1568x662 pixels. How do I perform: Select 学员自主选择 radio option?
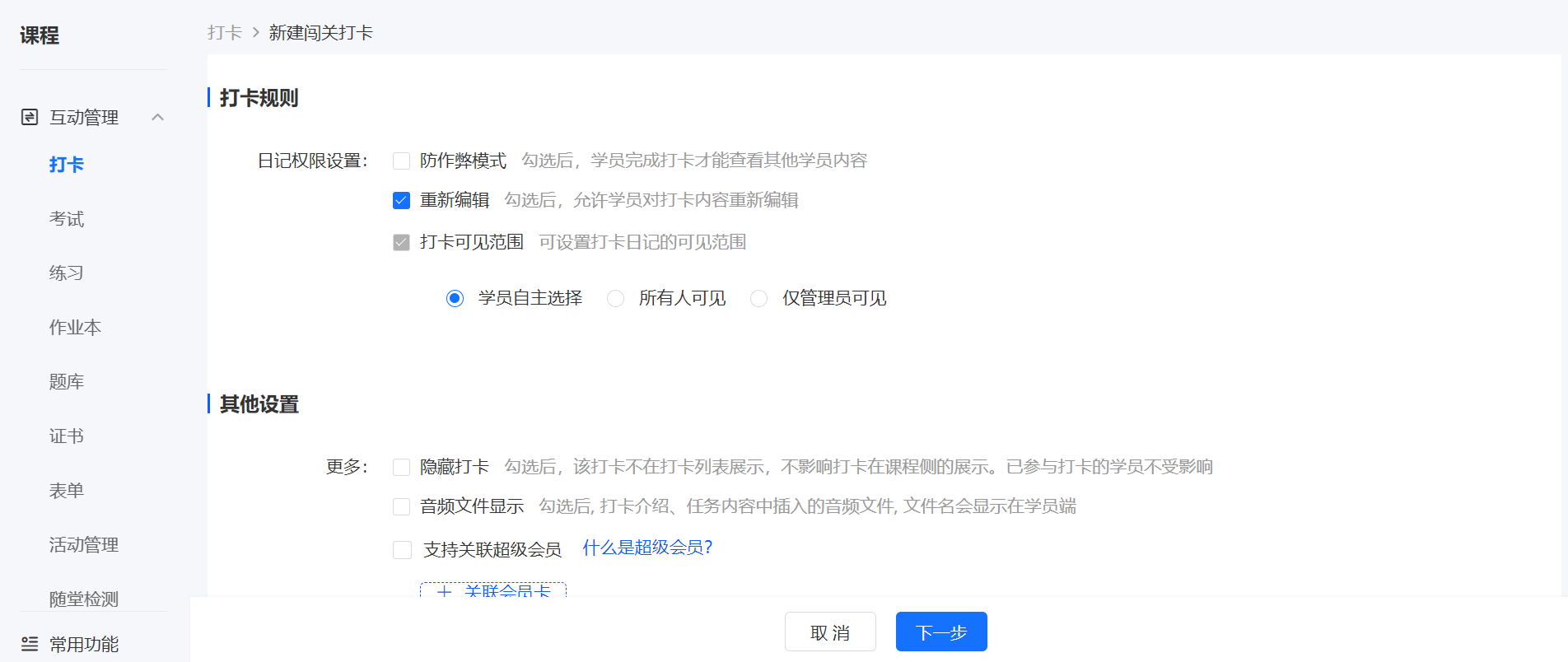pyautogui.click(x=455, y=298)
